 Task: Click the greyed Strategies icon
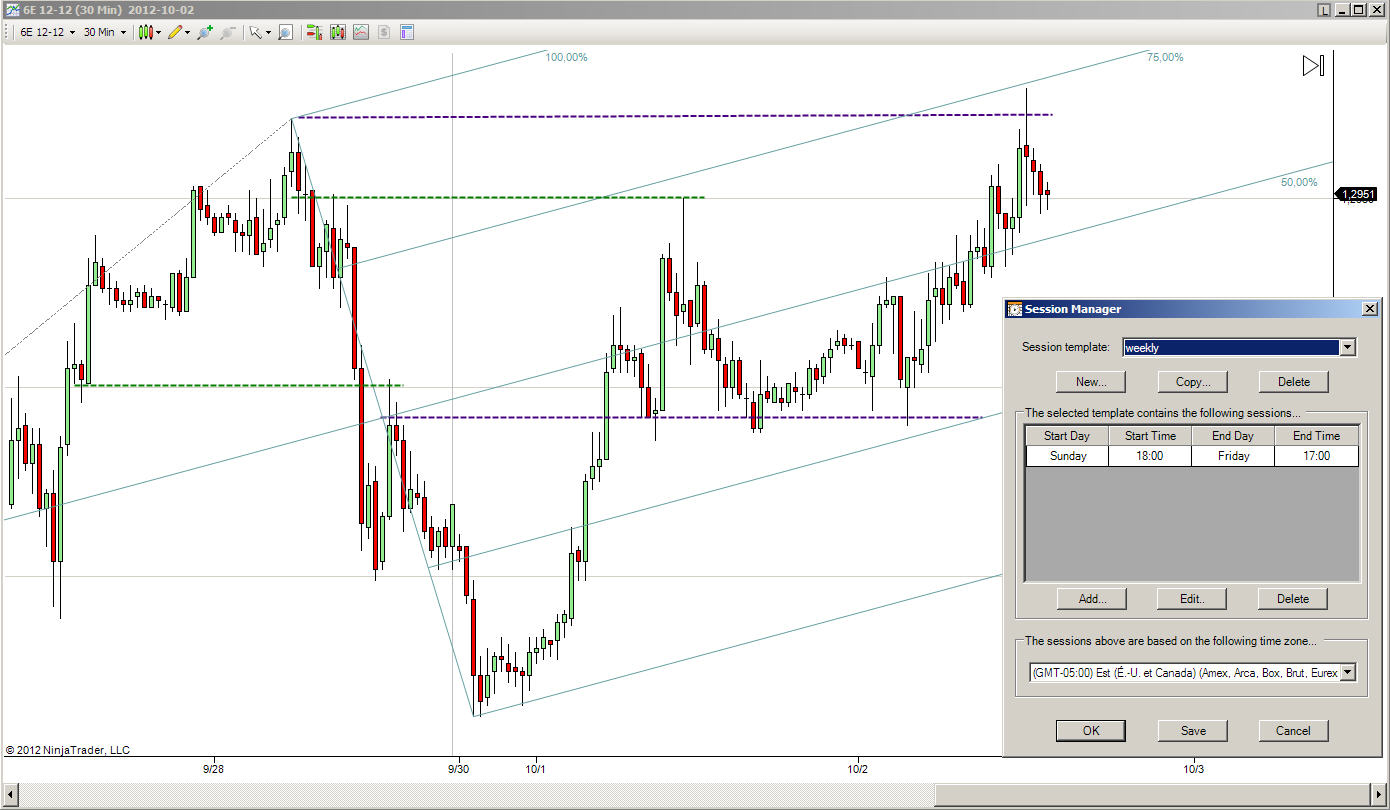click(x=384, y=32)
